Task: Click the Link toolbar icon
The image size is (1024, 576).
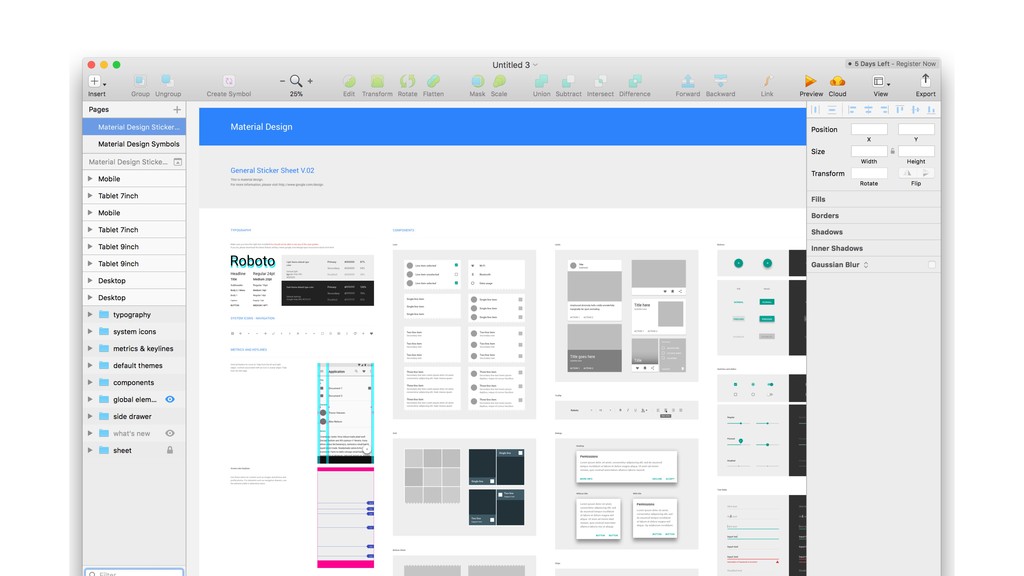Action: 767,81
